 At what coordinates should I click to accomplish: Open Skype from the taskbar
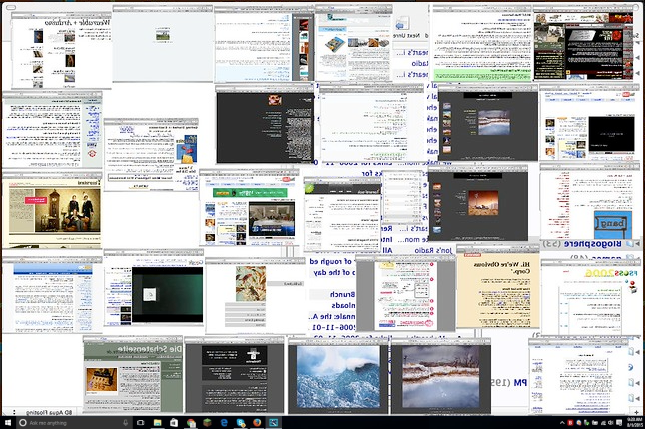[241, 422]
